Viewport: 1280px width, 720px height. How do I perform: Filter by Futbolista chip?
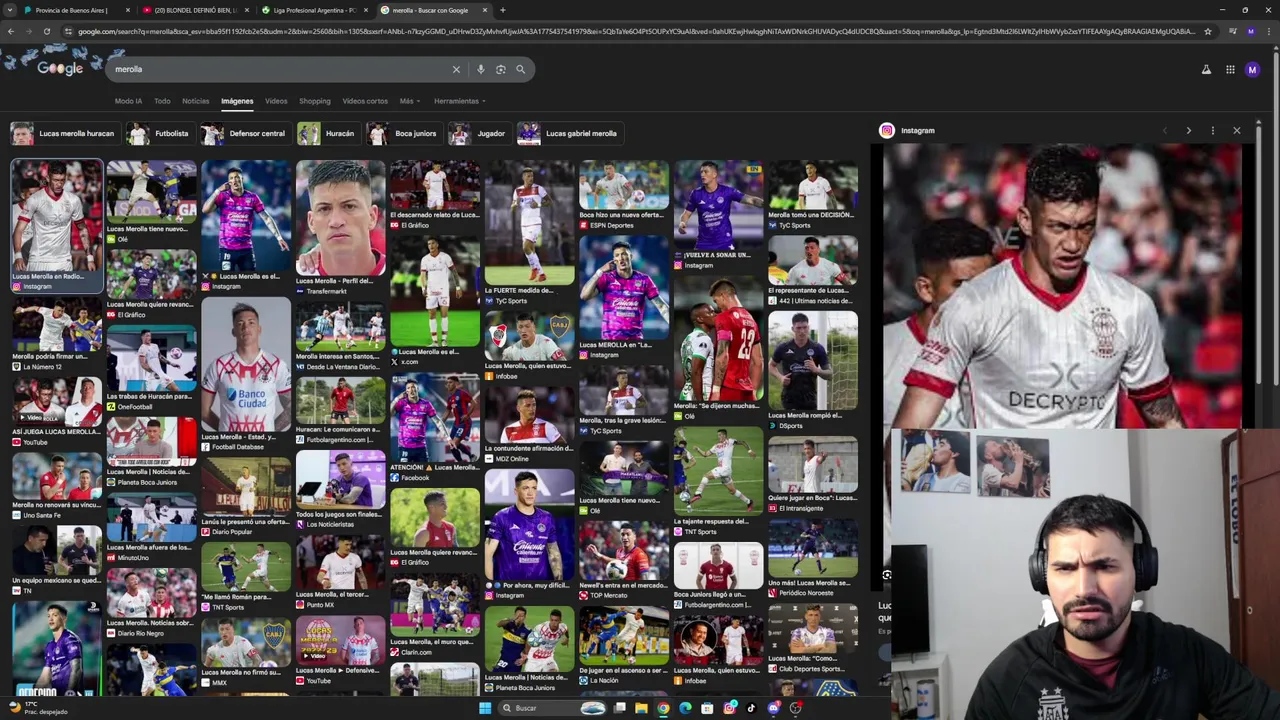click(159, 133)
